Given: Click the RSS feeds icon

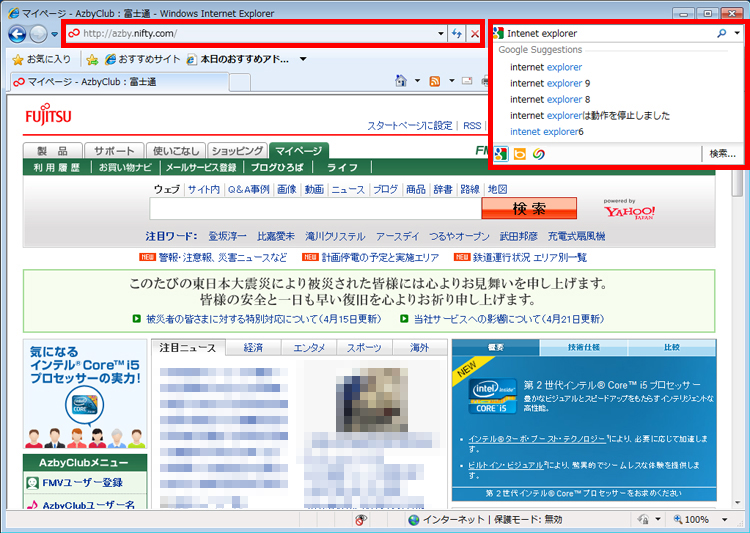Looking at the screenshot, I should 434,81.
